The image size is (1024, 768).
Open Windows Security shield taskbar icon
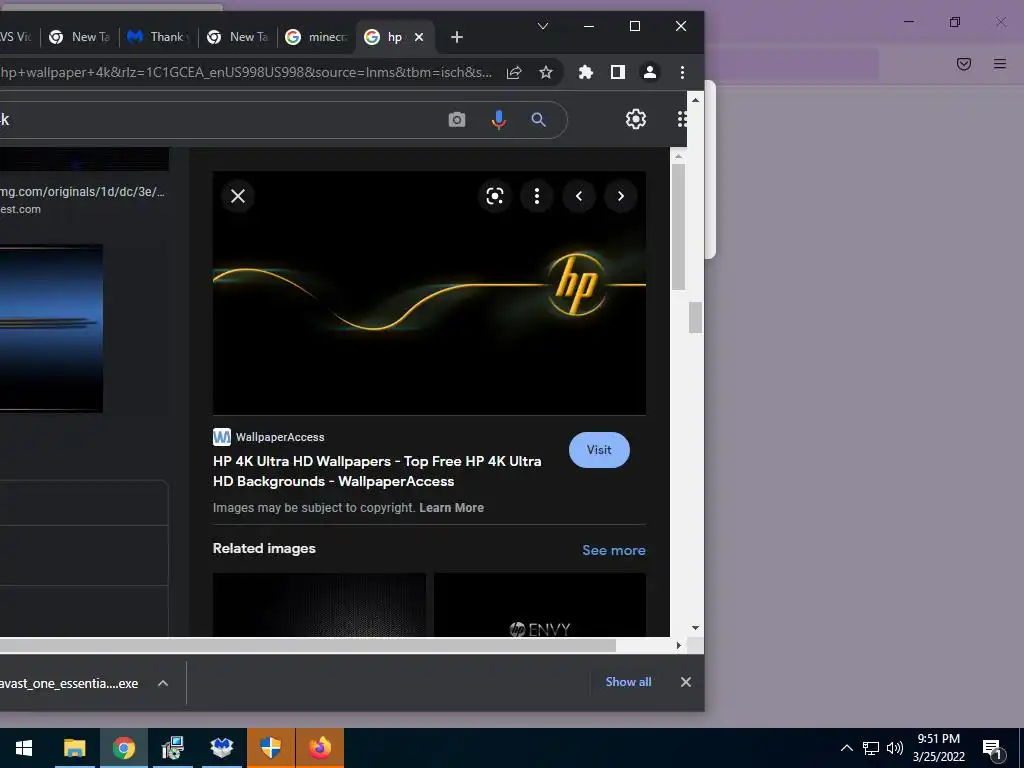coord(270,748)
